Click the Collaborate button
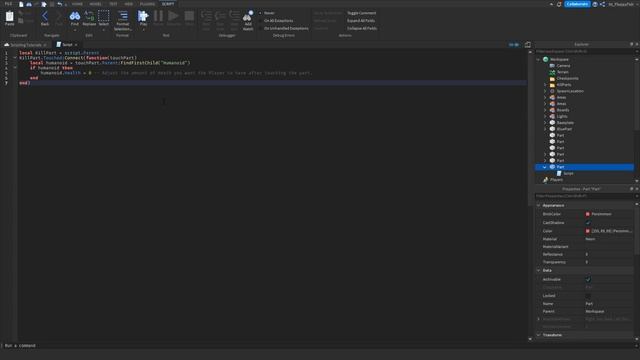This screenshot has height=360, width=640. 577,4
